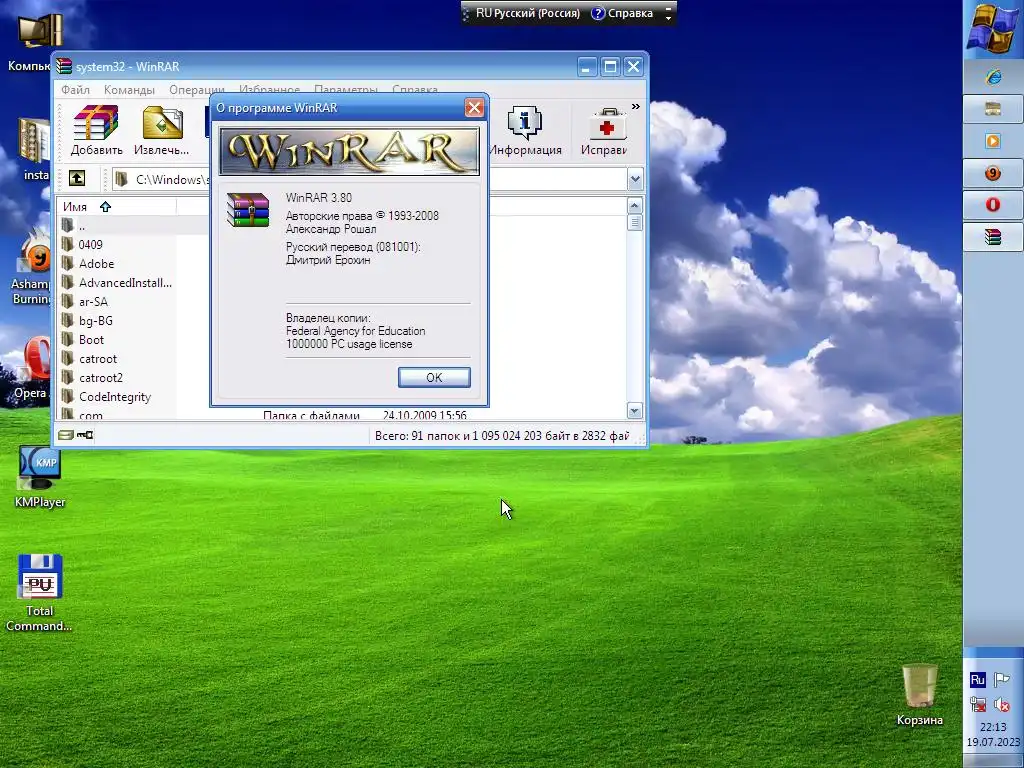Switch to the WinRAR taskbar button

pos(993,236)
